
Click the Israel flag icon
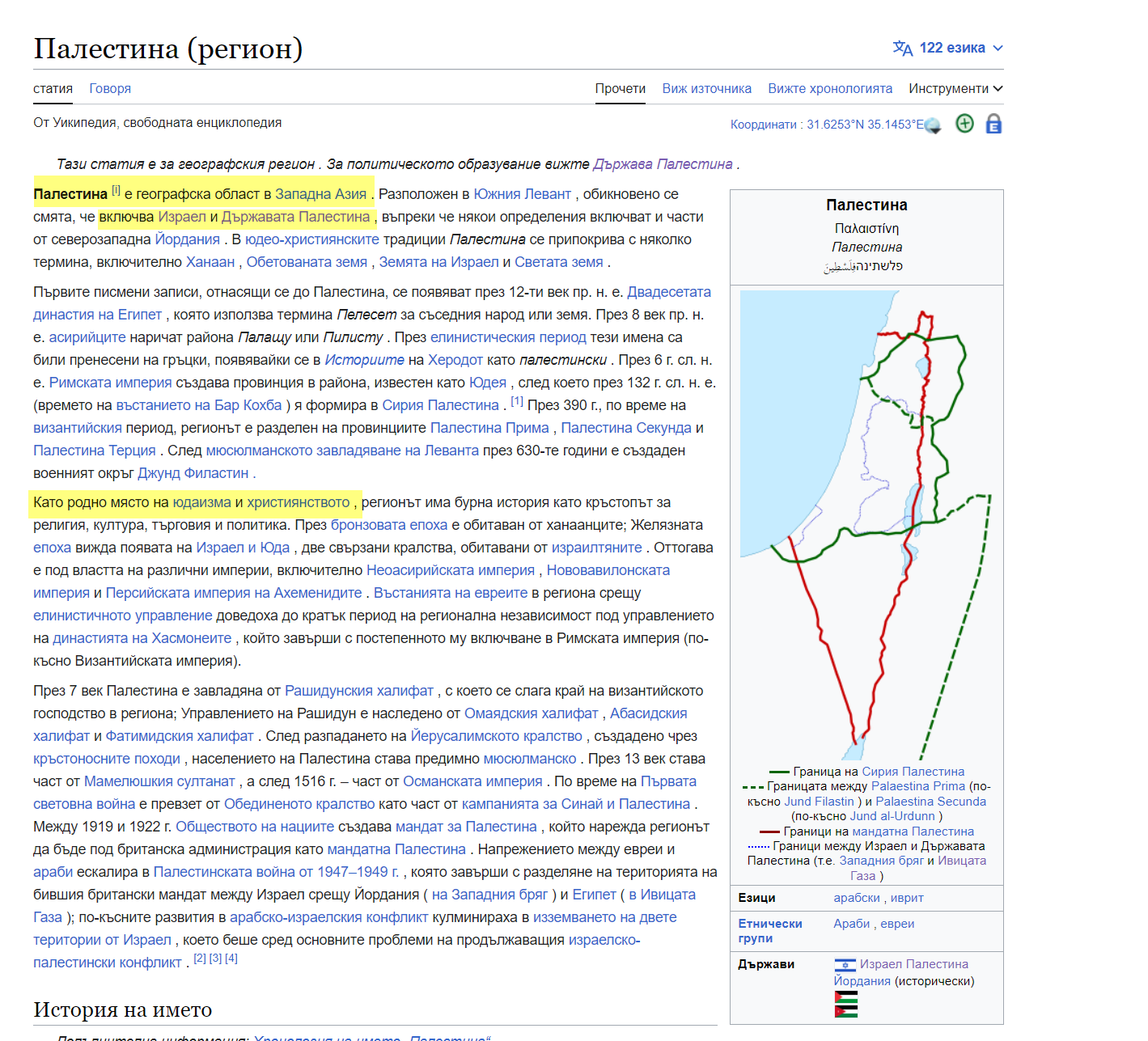[x=845, y=964]
